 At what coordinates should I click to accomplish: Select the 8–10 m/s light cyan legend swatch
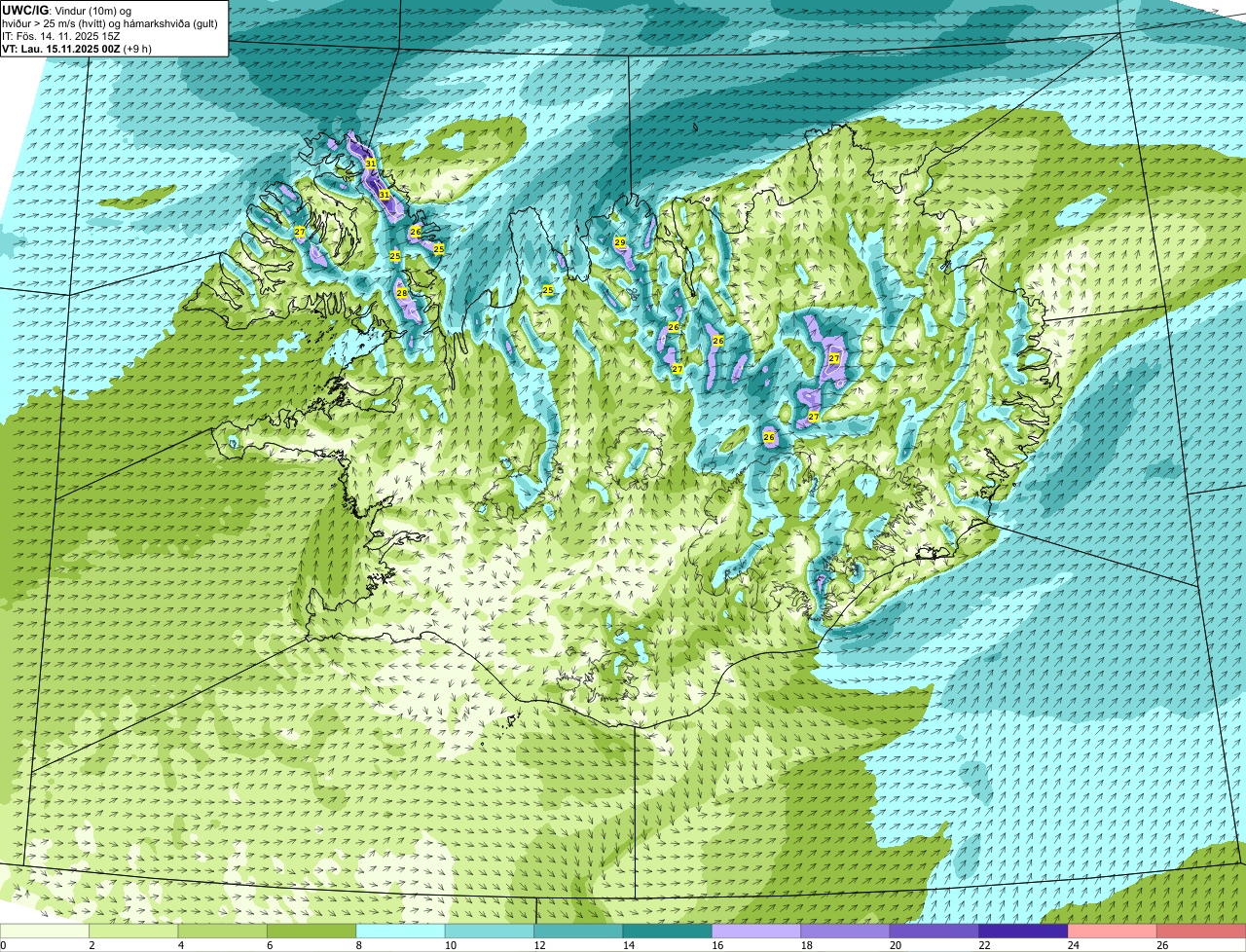[401, 932]
